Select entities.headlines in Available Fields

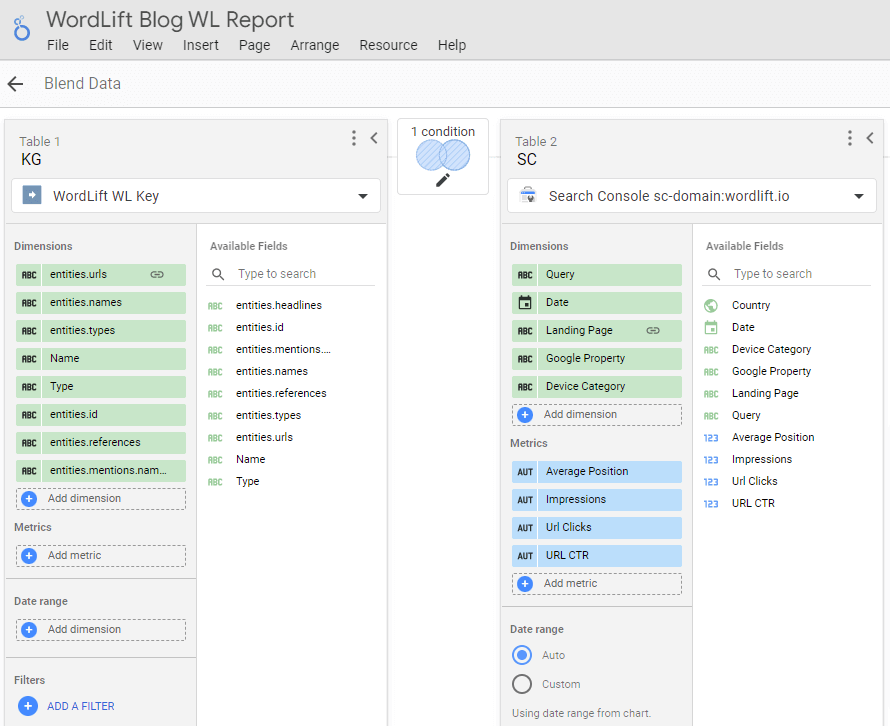[x=279, y=305]
